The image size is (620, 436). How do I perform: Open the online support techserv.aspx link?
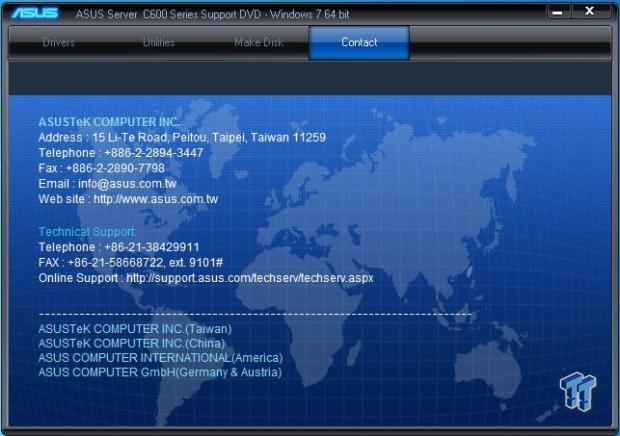[x=250, y=278]
